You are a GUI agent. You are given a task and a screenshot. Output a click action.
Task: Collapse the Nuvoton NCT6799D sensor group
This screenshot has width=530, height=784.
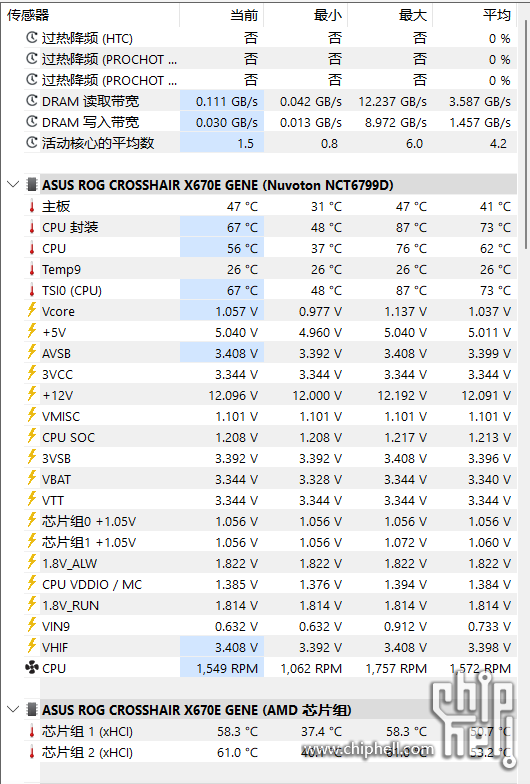pyautogui.click(x=13, y=184)
